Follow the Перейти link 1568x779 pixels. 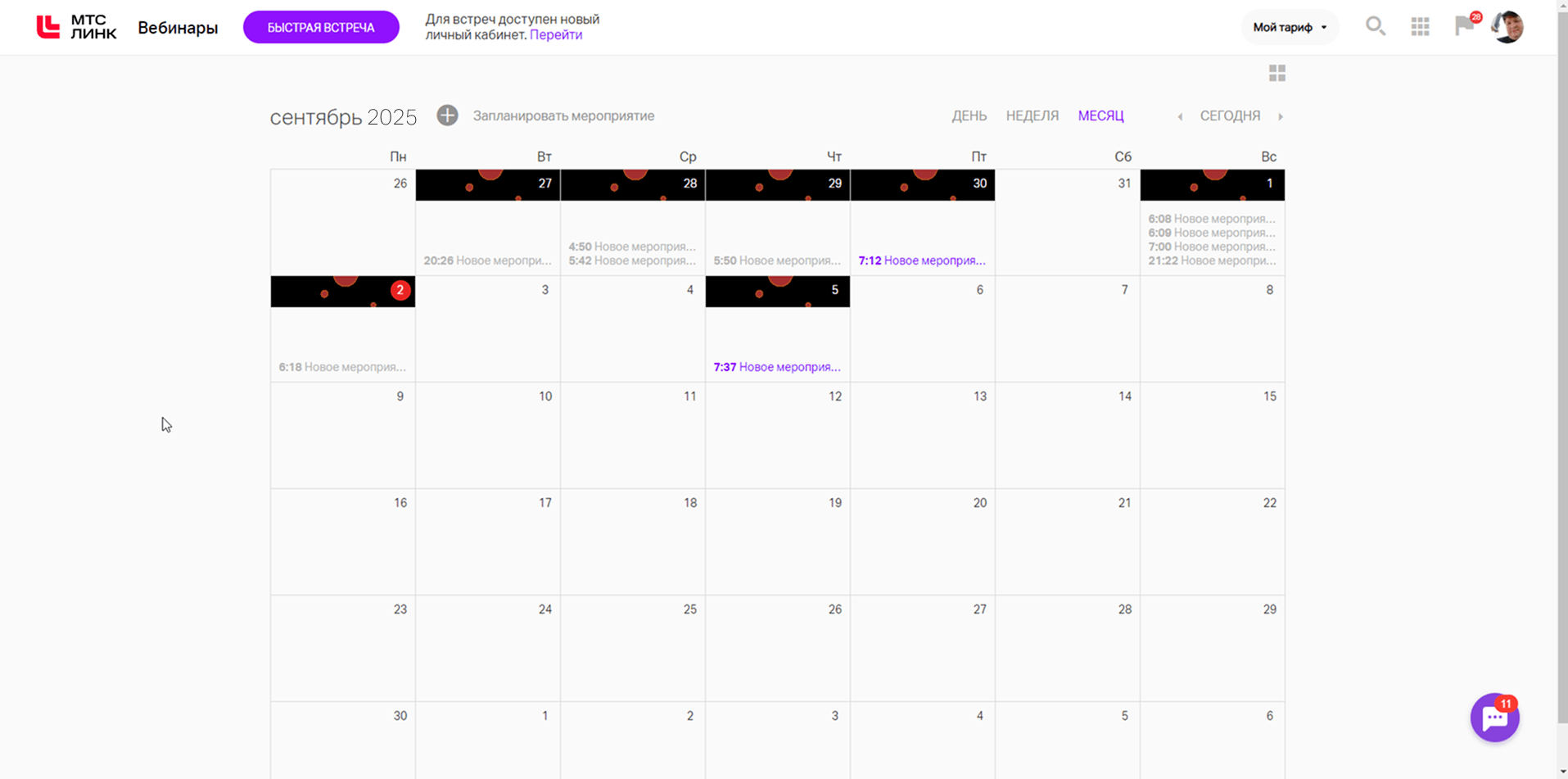click(x=556, y=34)
